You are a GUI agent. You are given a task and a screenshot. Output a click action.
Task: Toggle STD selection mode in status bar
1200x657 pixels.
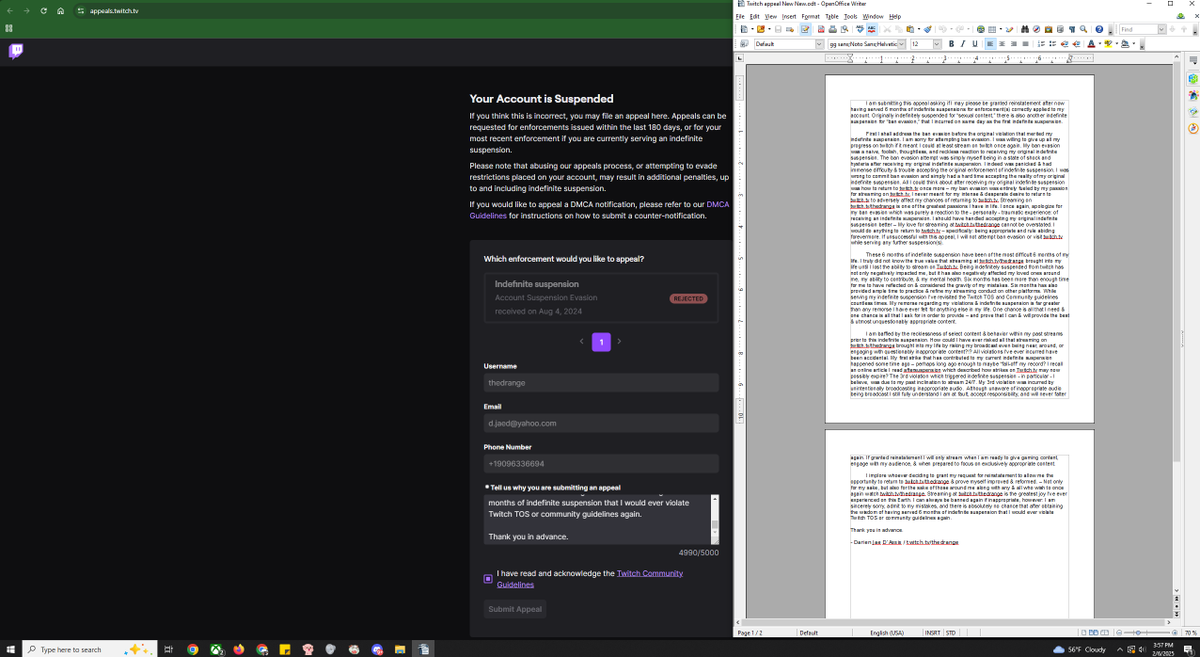point(951,633)
